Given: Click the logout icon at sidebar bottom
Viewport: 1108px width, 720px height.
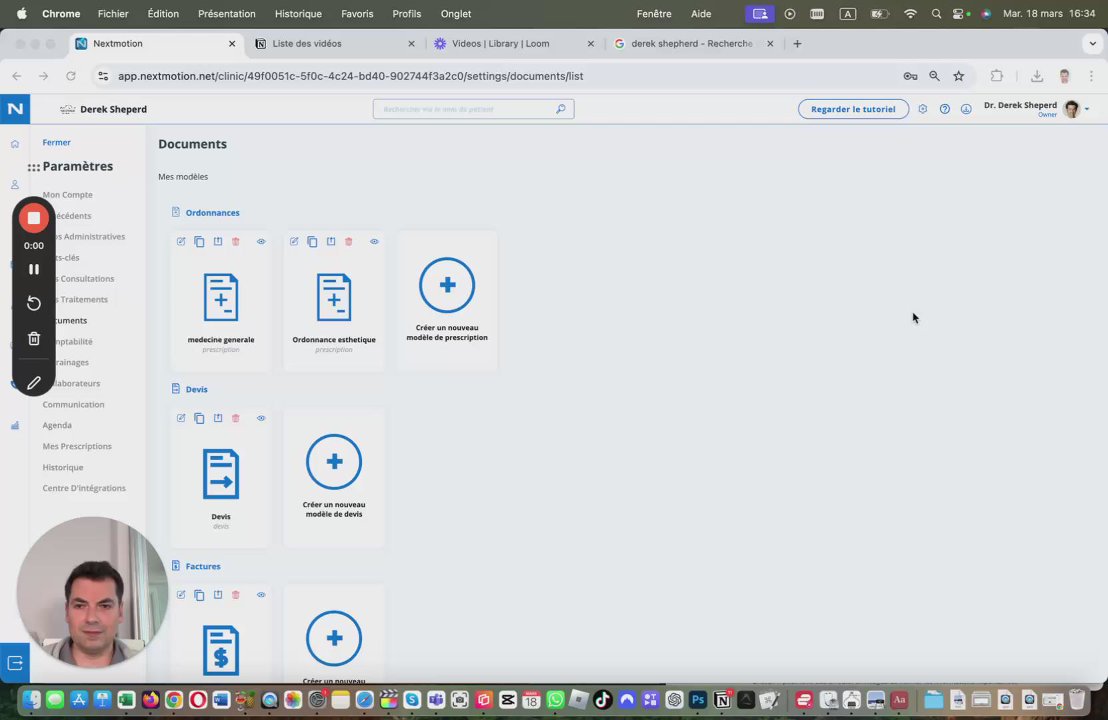Looking at the screenshot, I should [15, 663].
